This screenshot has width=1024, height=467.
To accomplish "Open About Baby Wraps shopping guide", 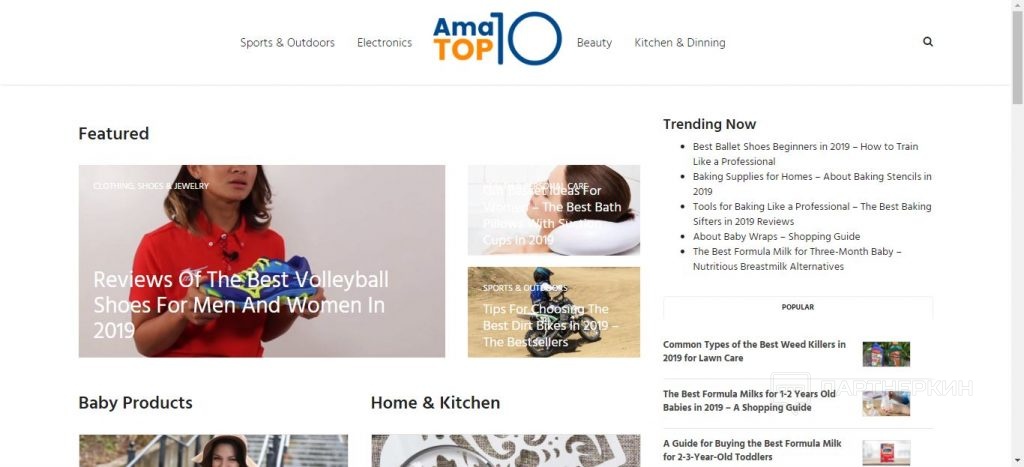I will coord(776,236).
